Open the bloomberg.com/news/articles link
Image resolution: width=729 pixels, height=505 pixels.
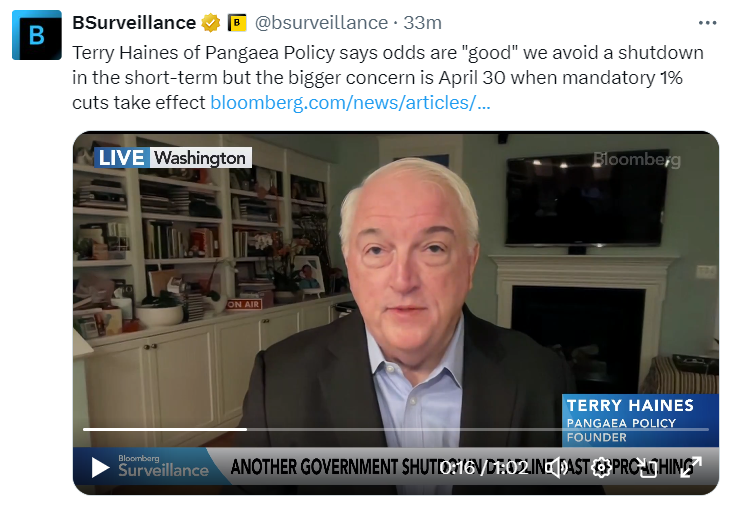click(350, 102)
